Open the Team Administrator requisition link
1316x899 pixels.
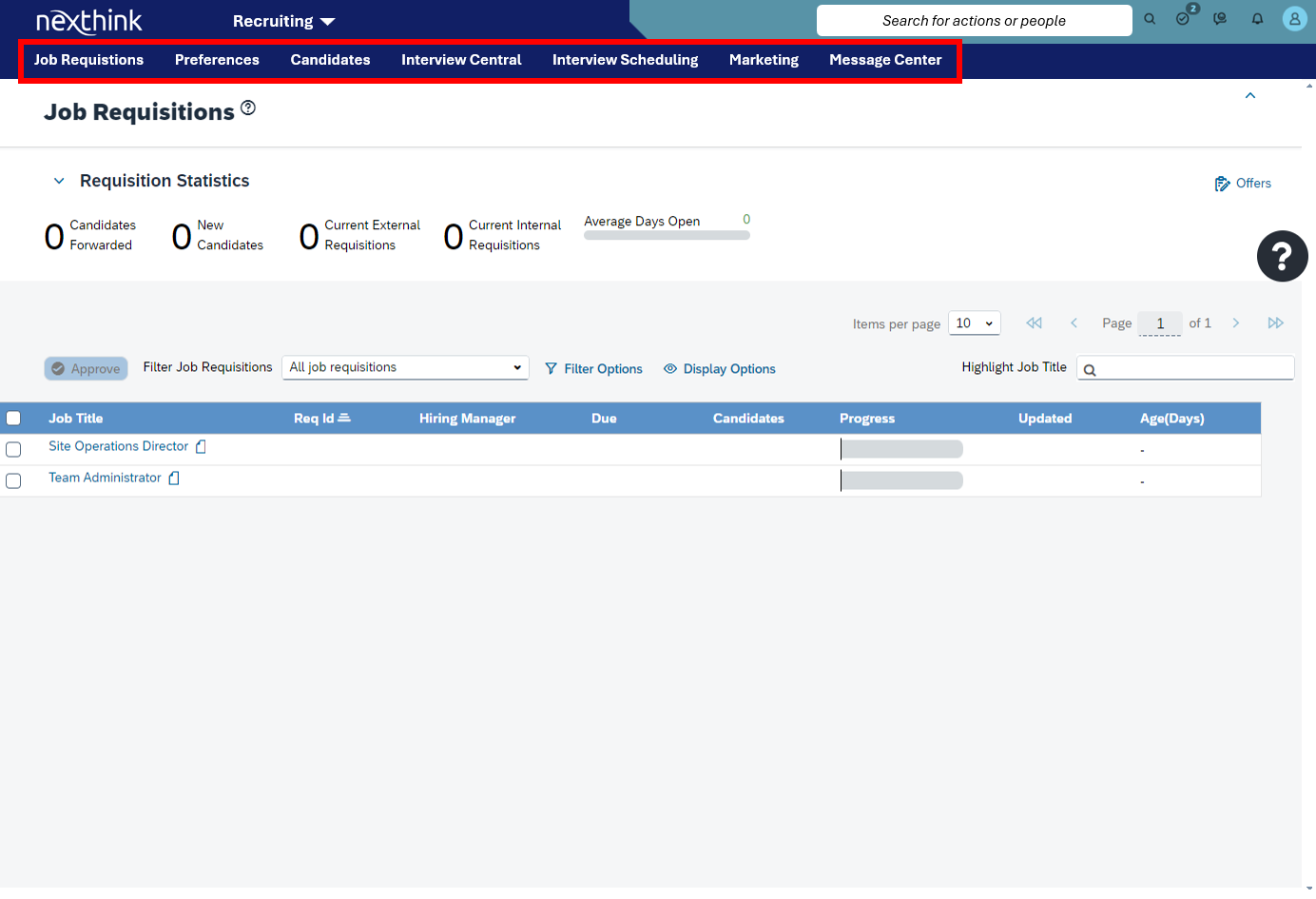pyautogui.click(x=105, y=477)
